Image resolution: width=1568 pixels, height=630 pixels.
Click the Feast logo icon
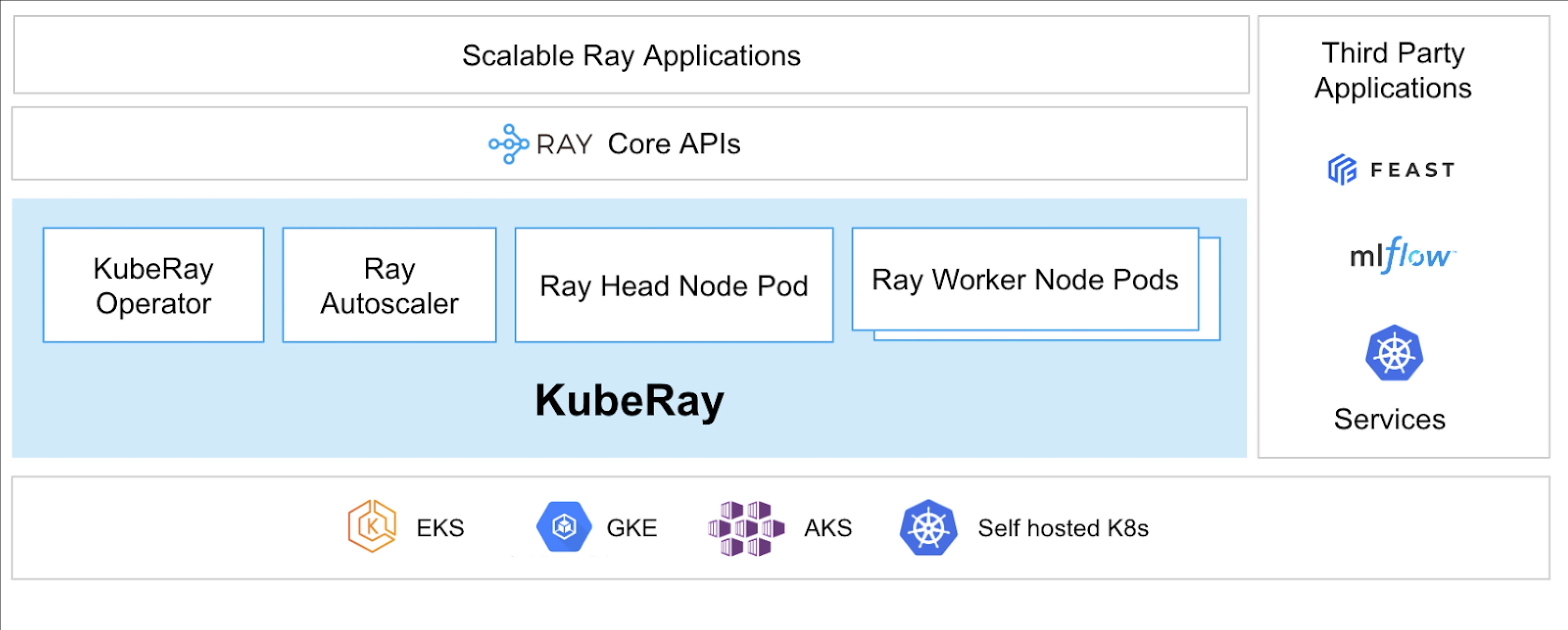click(x=1342, y=169)
